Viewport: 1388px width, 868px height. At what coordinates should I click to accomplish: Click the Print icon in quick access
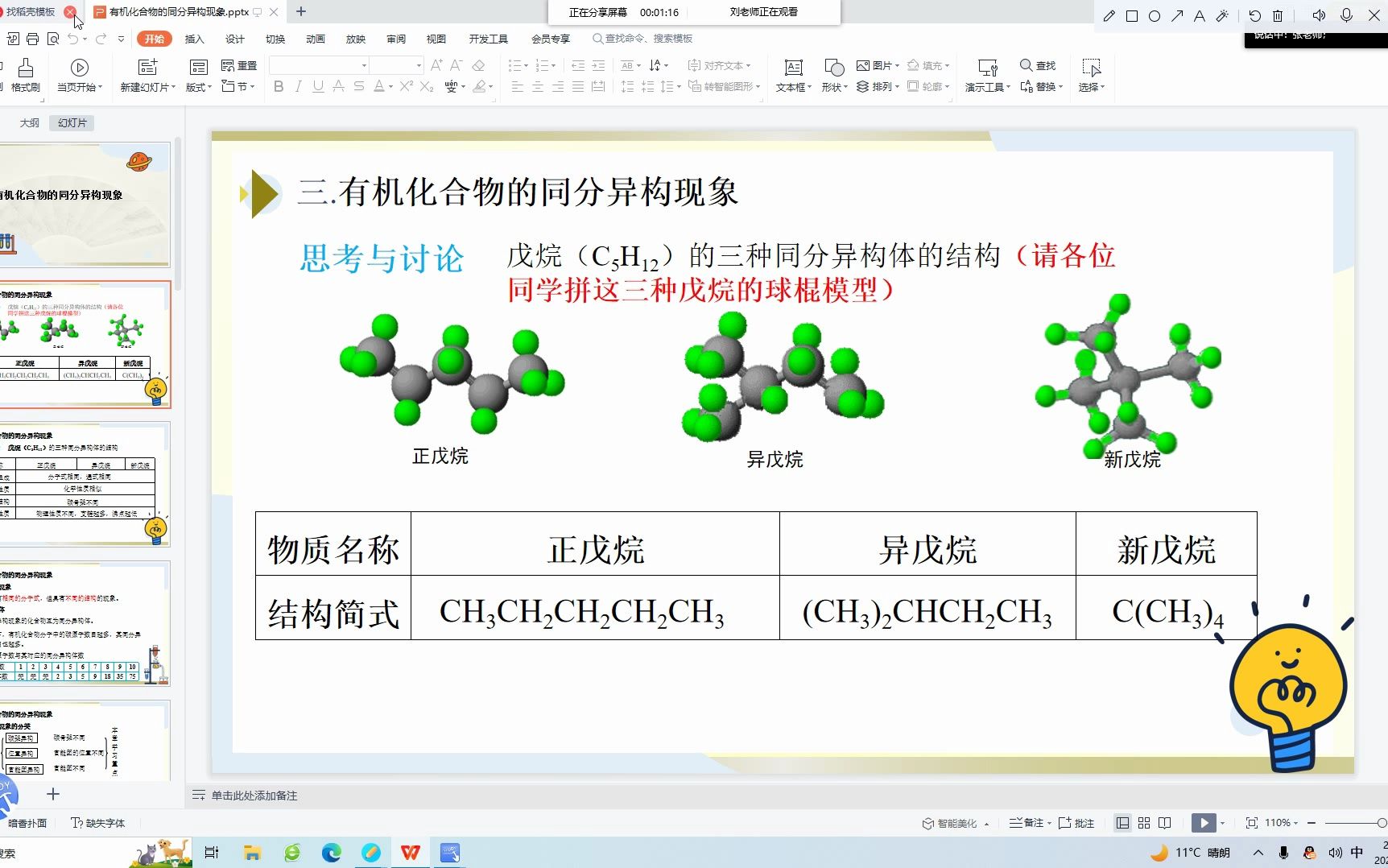(x=32, y=39)
